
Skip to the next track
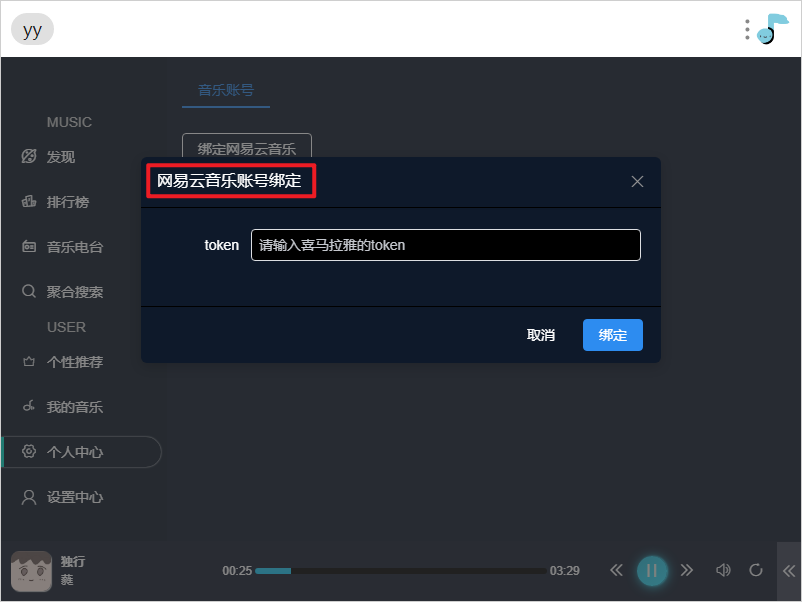pos(687,570)
